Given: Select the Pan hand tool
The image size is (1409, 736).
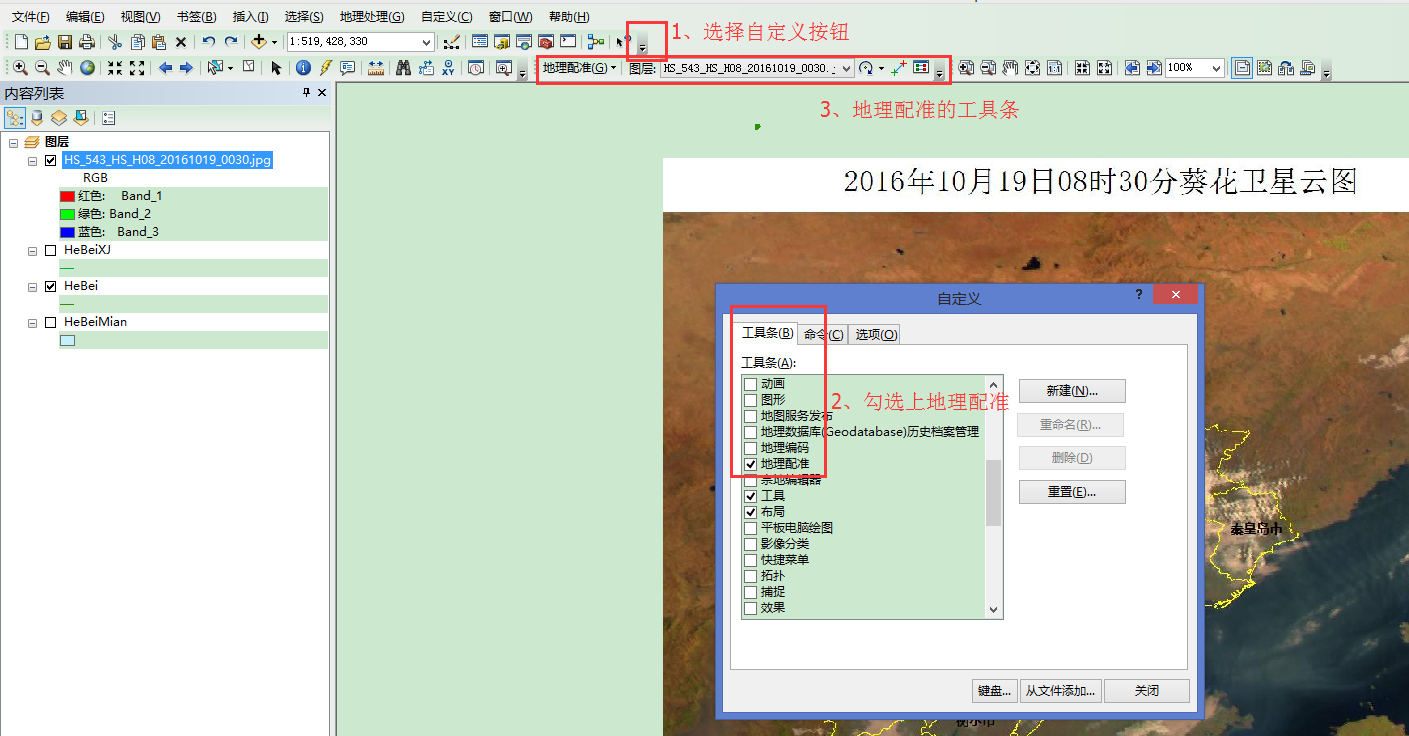Looking at the screenshot, I should point(64,68).
